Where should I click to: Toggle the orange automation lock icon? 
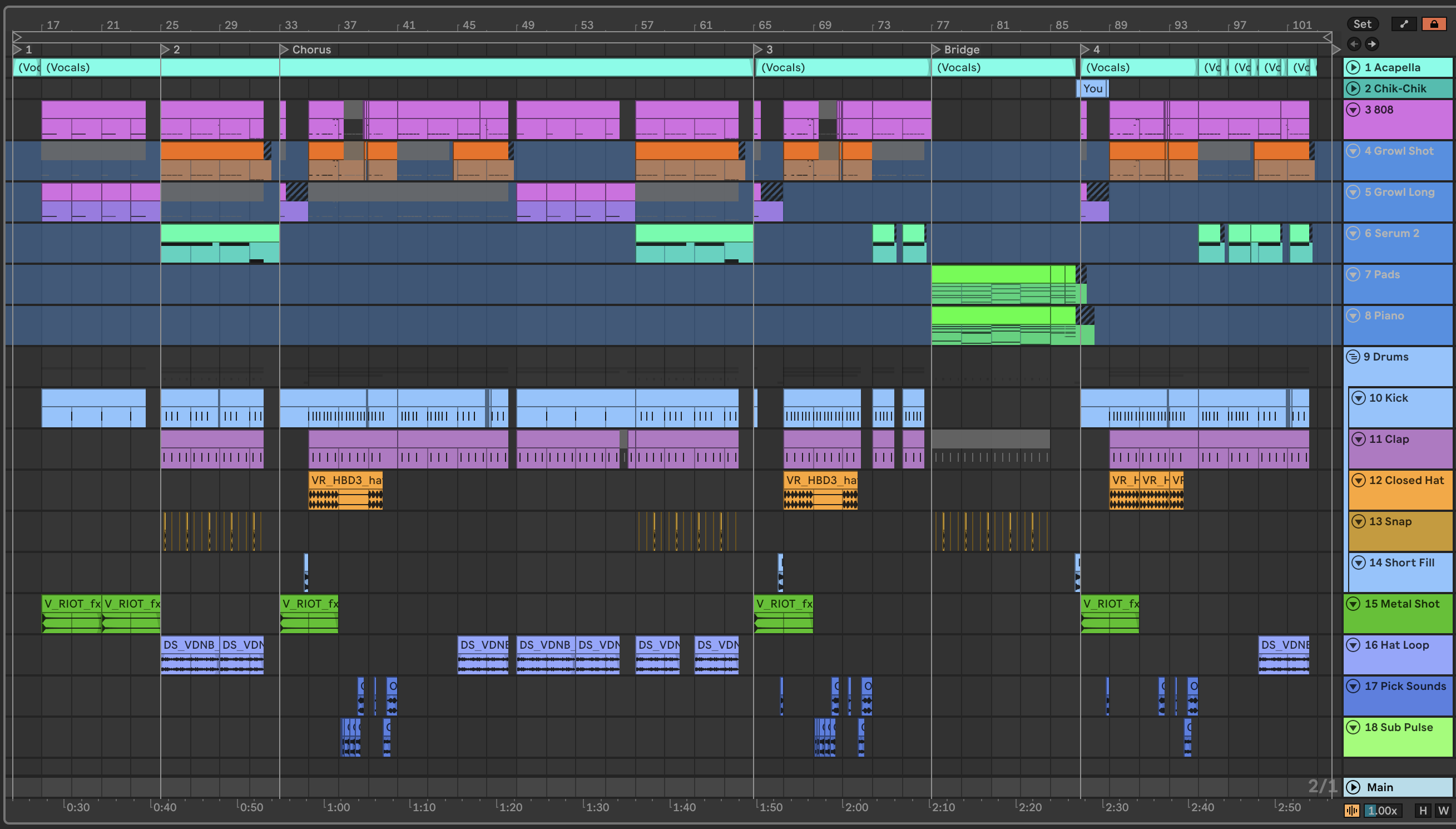pos(1434,24)
